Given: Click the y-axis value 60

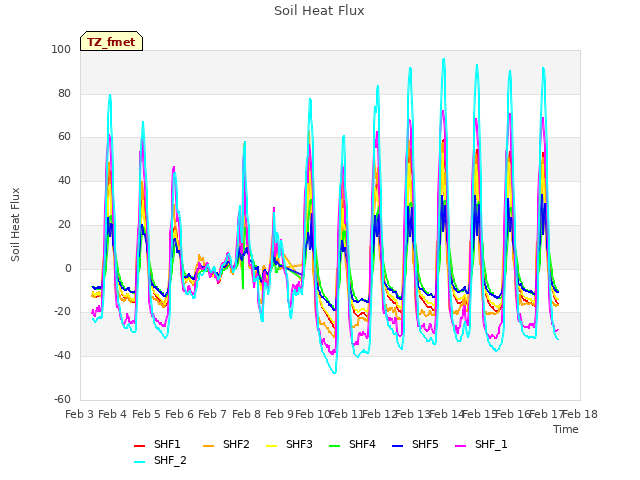Looking at the screenshot, I should point(64,137).
